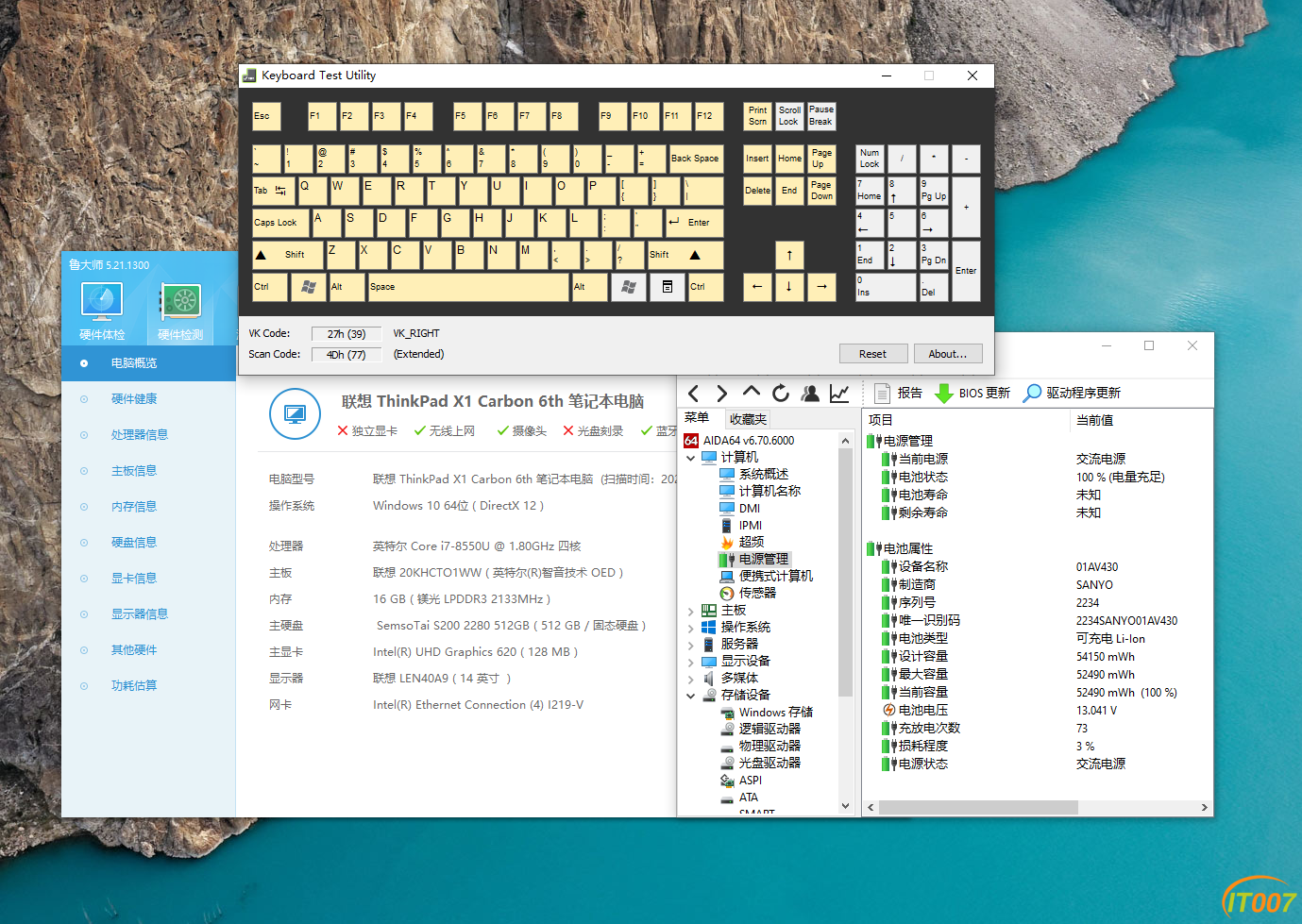Image resolution: width=1302 pixels, height=924 pixels.
Task: Open 驱动程序更新 in AIDA64 toolbar
Action: coord(1073,394)
